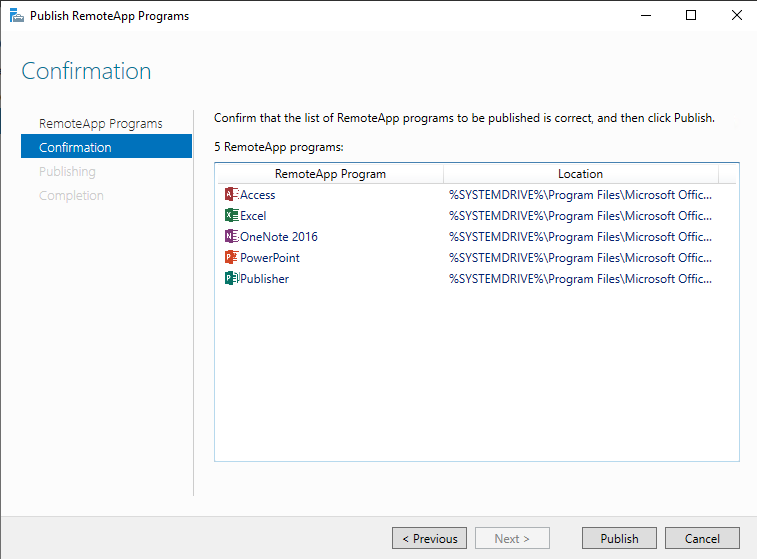Go to the RemoteApp Programs step
This screenshot has width=757, height=559.
[100, 124]
